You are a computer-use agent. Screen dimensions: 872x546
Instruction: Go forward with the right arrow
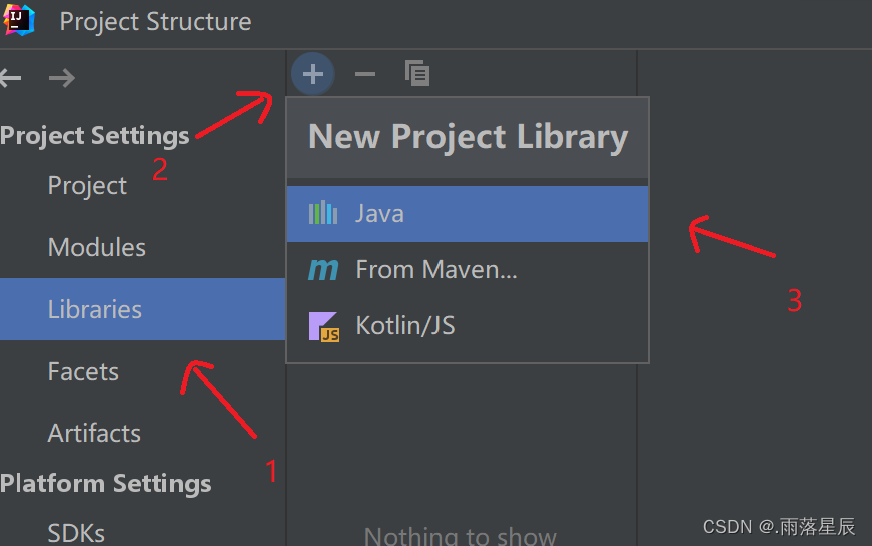tap(62, 78)
